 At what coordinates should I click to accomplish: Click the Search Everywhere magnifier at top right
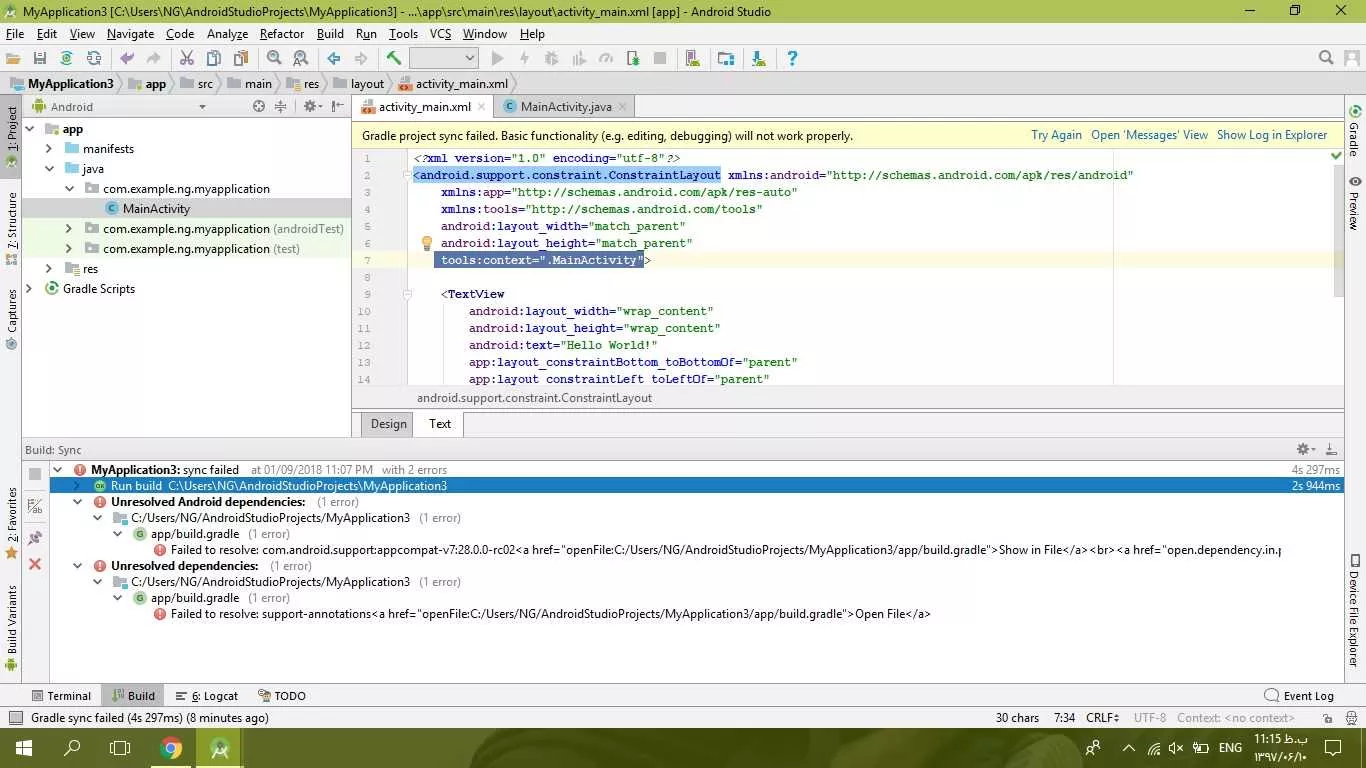click(x=1326, y=59)
